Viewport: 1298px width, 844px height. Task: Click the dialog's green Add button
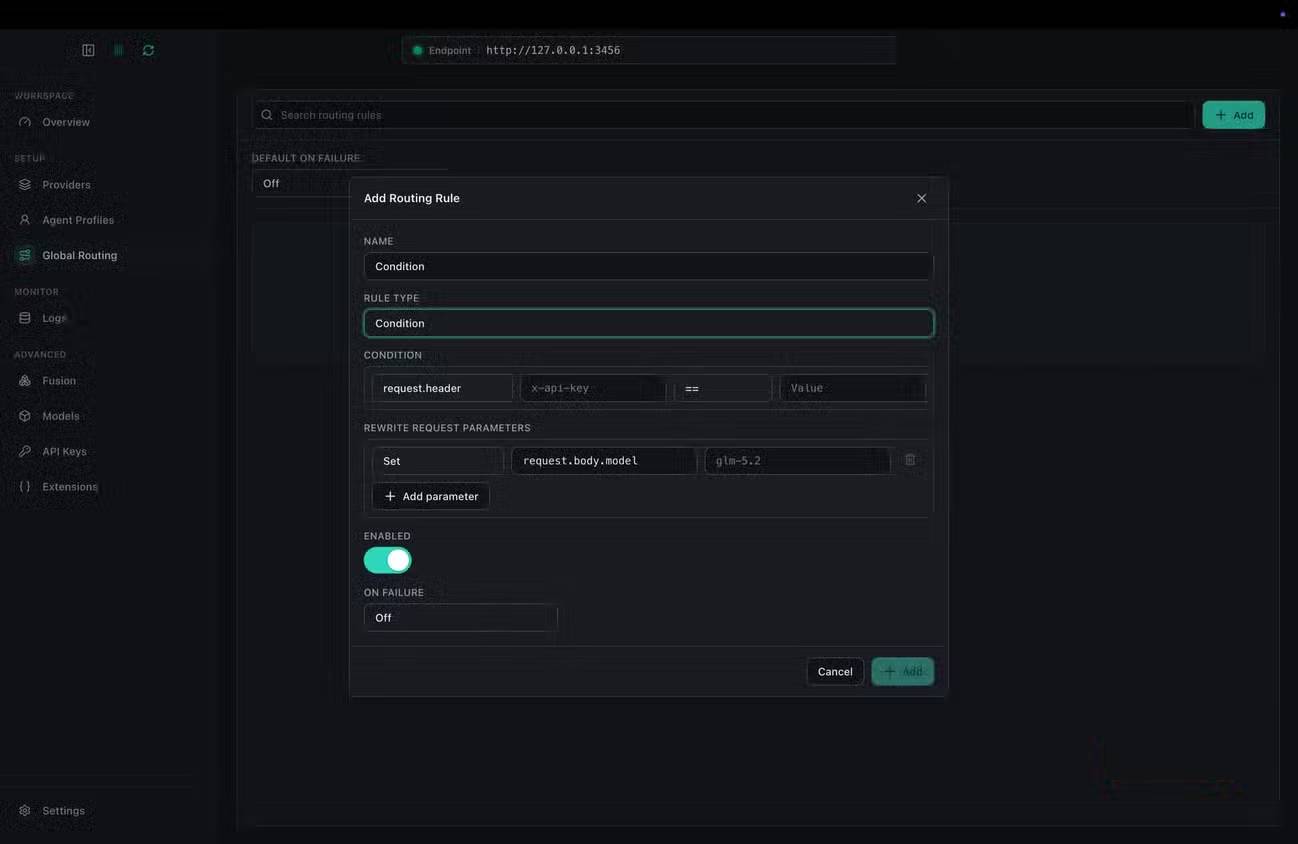coord(903,672)
